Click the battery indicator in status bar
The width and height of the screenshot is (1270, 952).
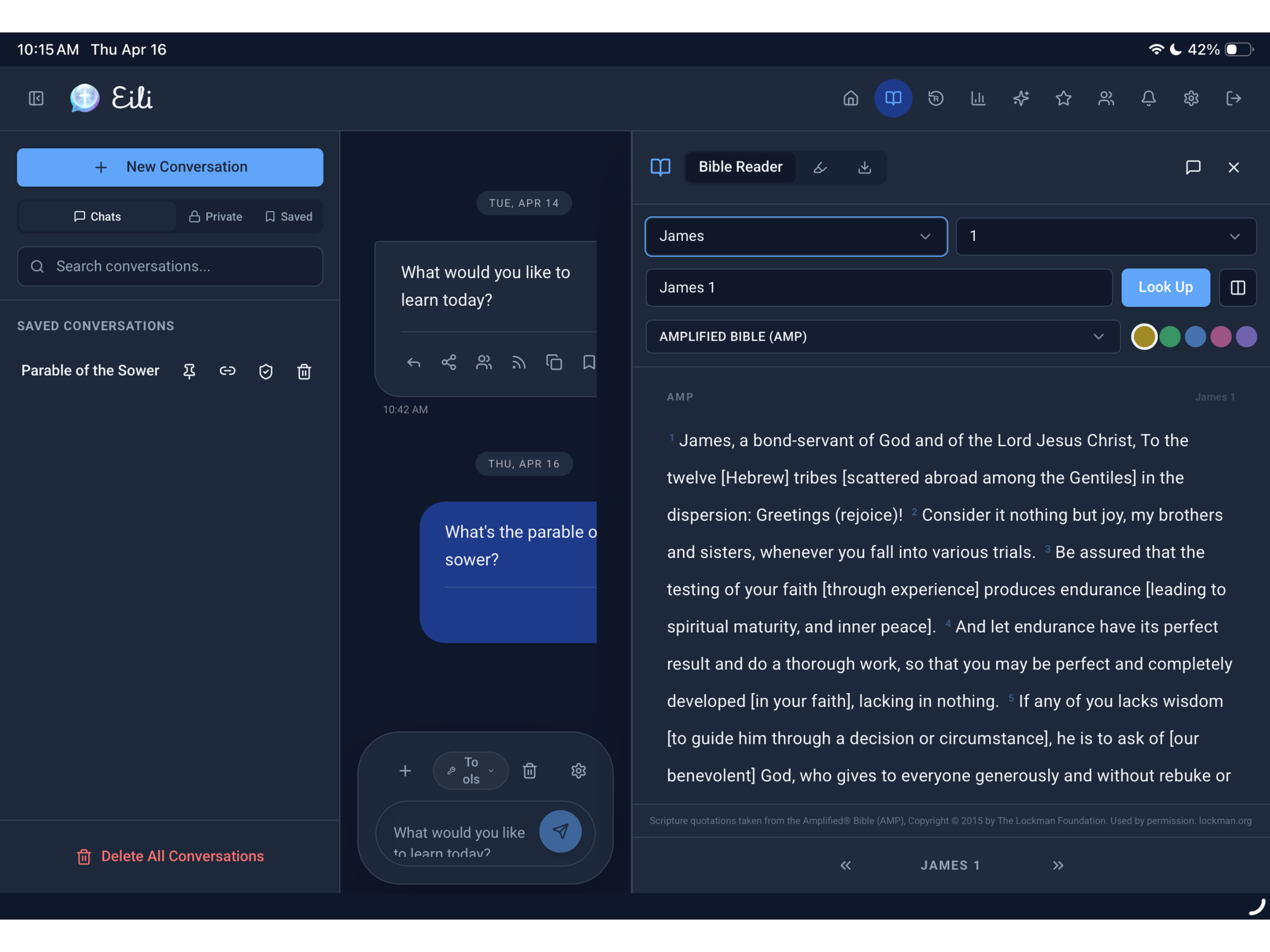[1239, 49]
